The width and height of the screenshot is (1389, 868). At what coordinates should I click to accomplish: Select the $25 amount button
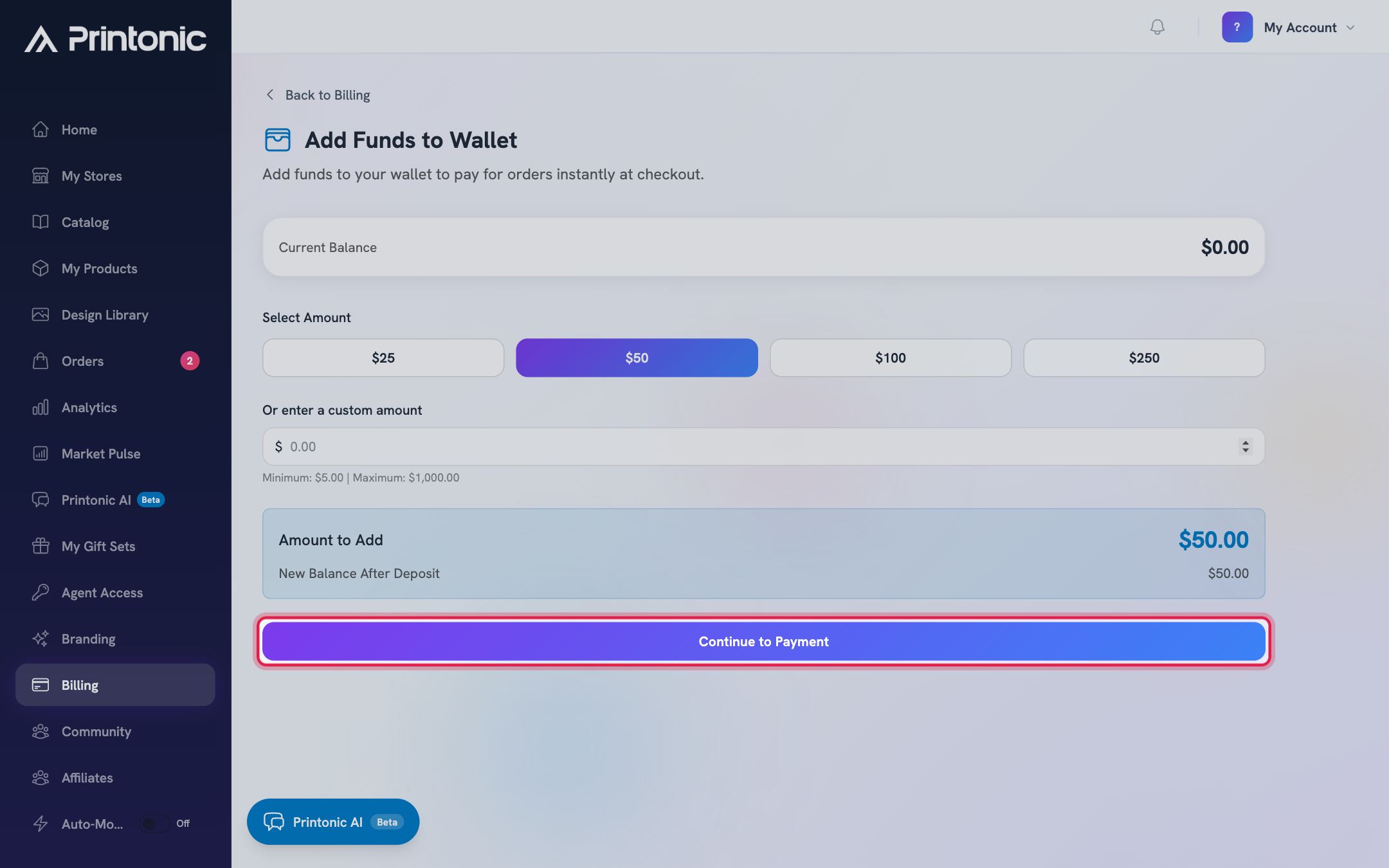click(x=383, y=357)
